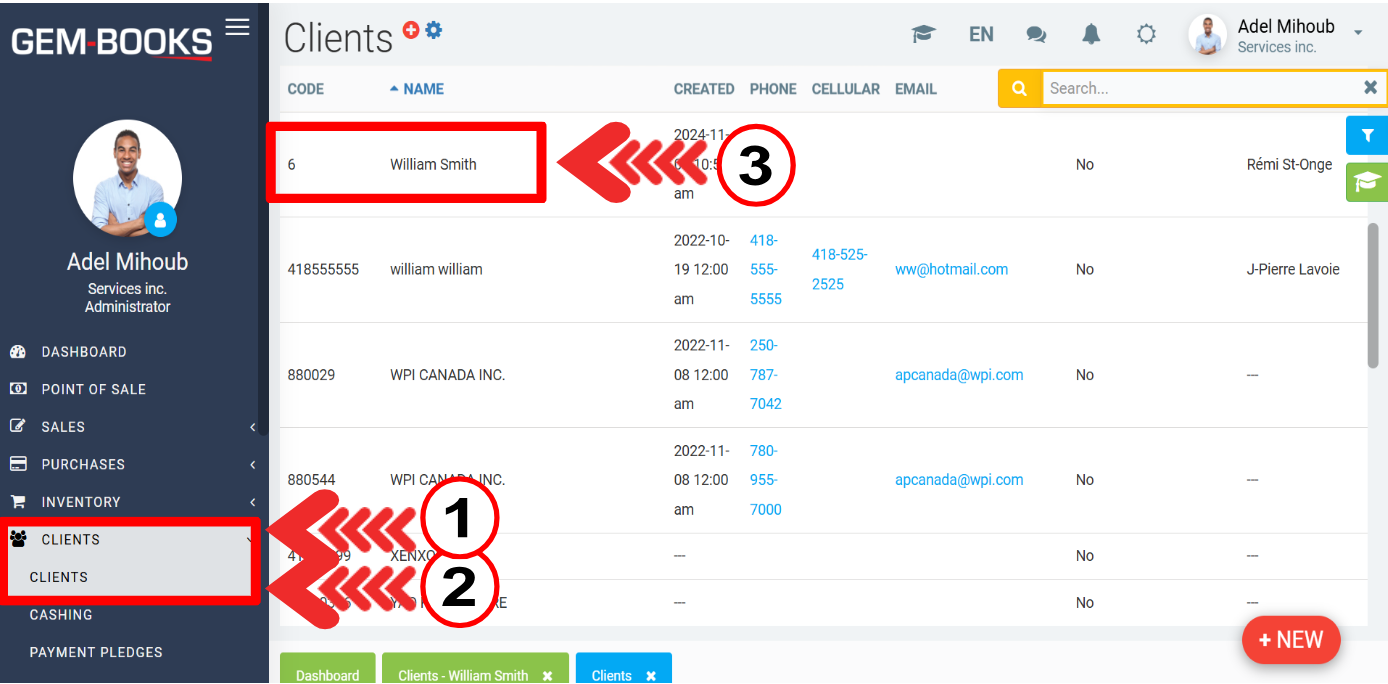Image resolution: width=1388 pixels, height=684 pixels.
Task: Click the red + NEW button
Action: tap(1290, 640)
